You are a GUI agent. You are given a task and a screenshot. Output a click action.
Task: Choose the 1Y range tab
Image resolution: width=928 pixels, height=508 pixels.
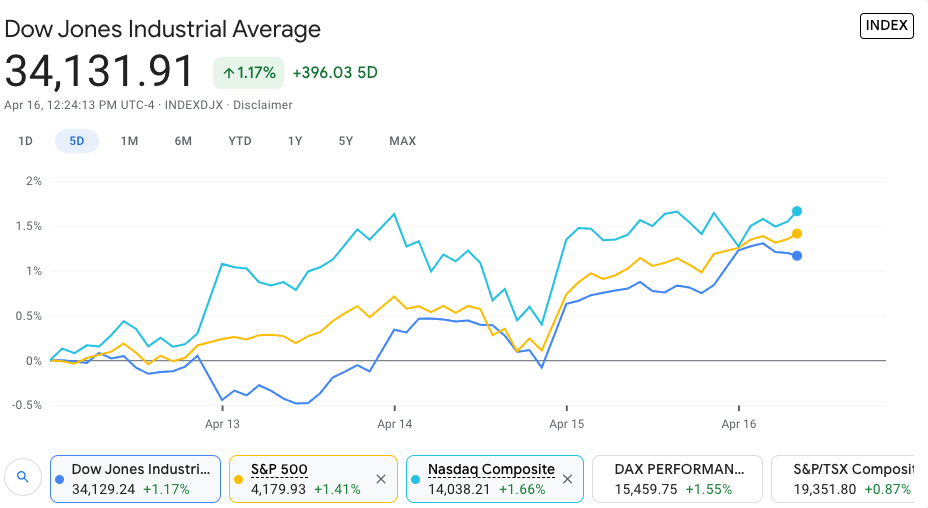click(x=295, y=141)
